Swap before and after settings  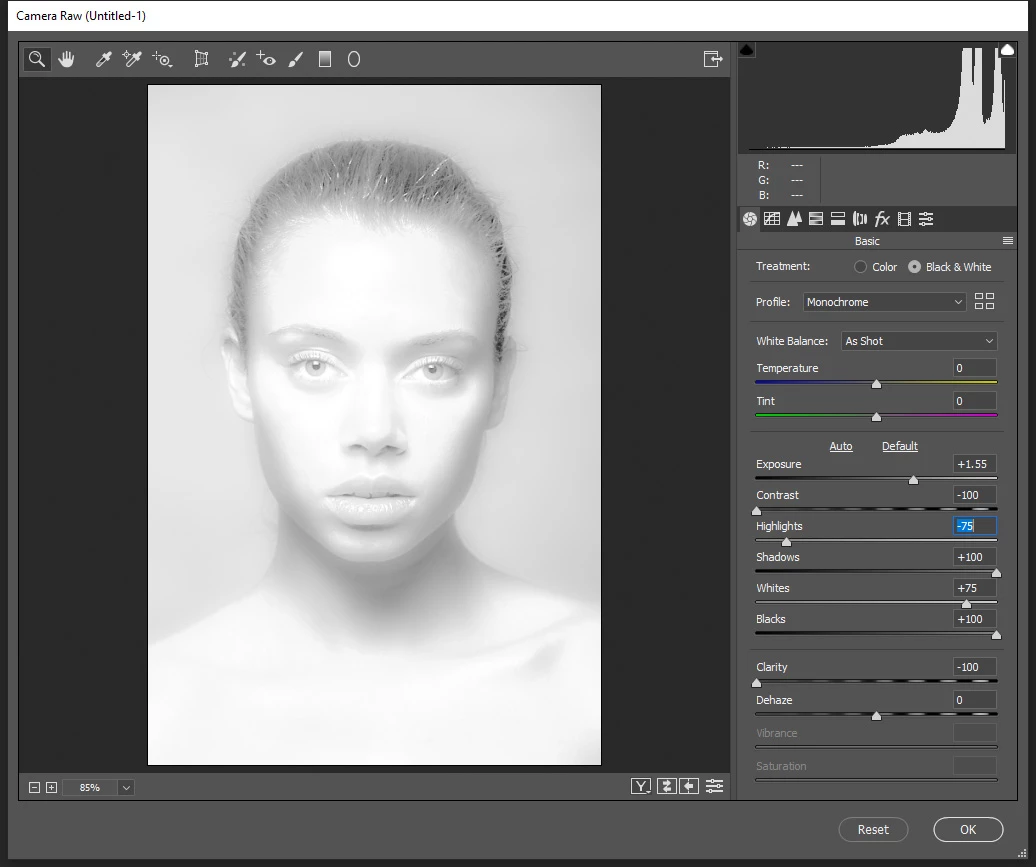[667, 786]
